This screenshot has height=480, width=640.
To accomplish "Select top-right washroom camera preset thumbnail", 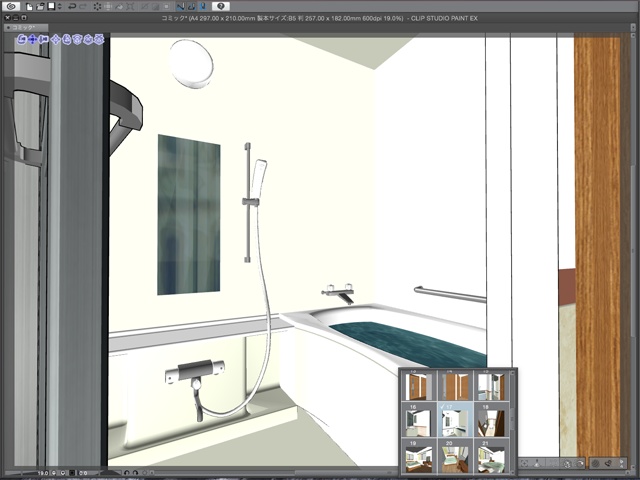I will [491, 385].
